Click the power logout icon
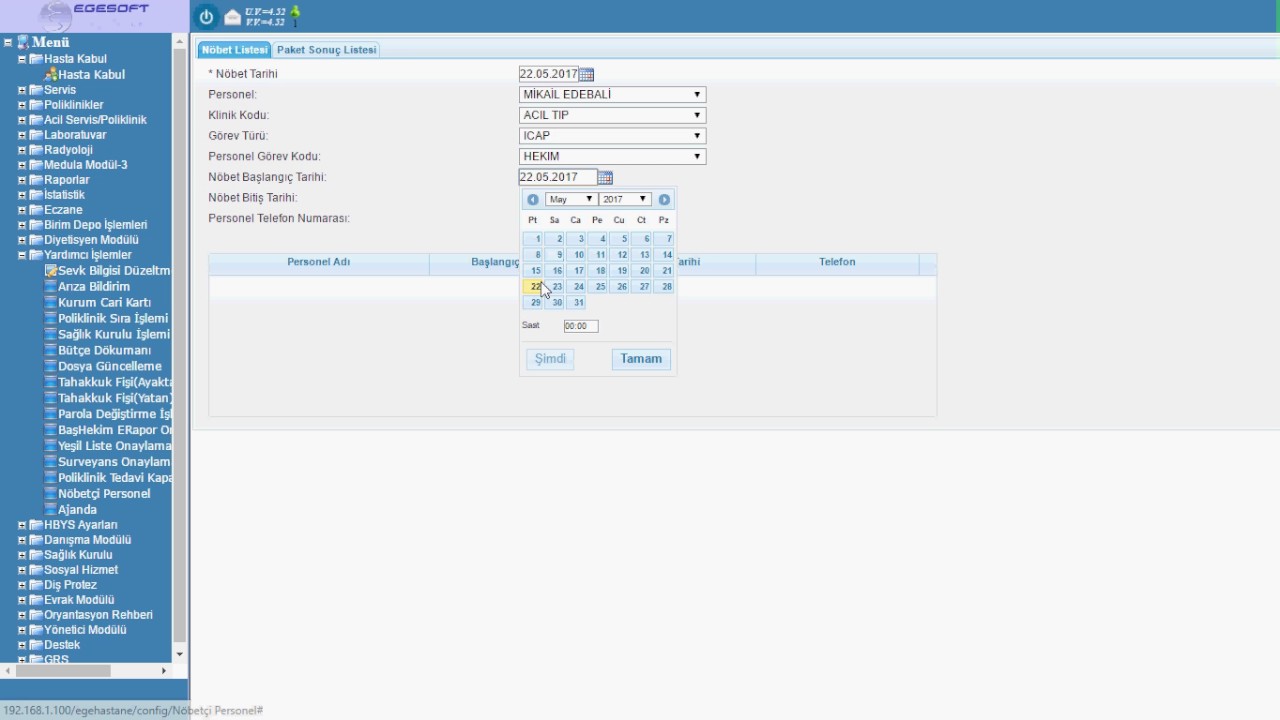 tap(206, 16)
